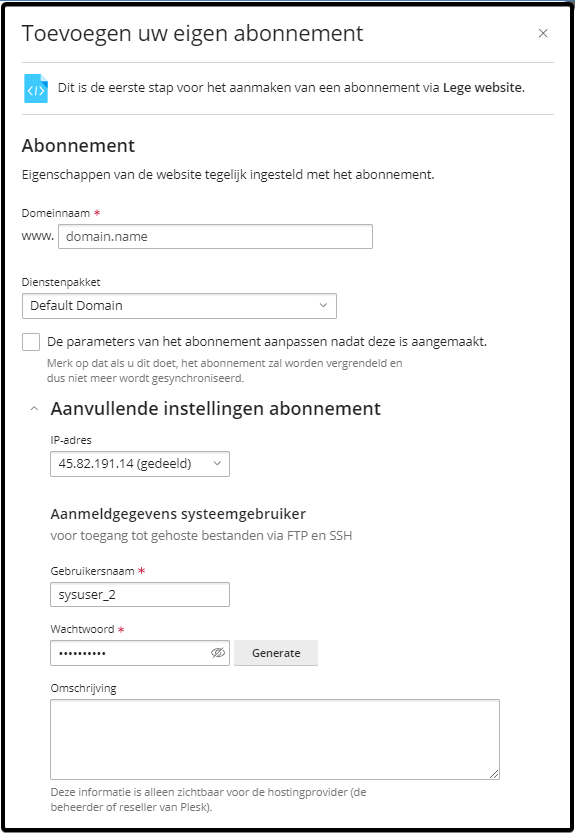Open the IP-adres 45.82.191.14 dropdown
Image resolution: width=575 pixels, height=836 pixels.
(140, 464)
